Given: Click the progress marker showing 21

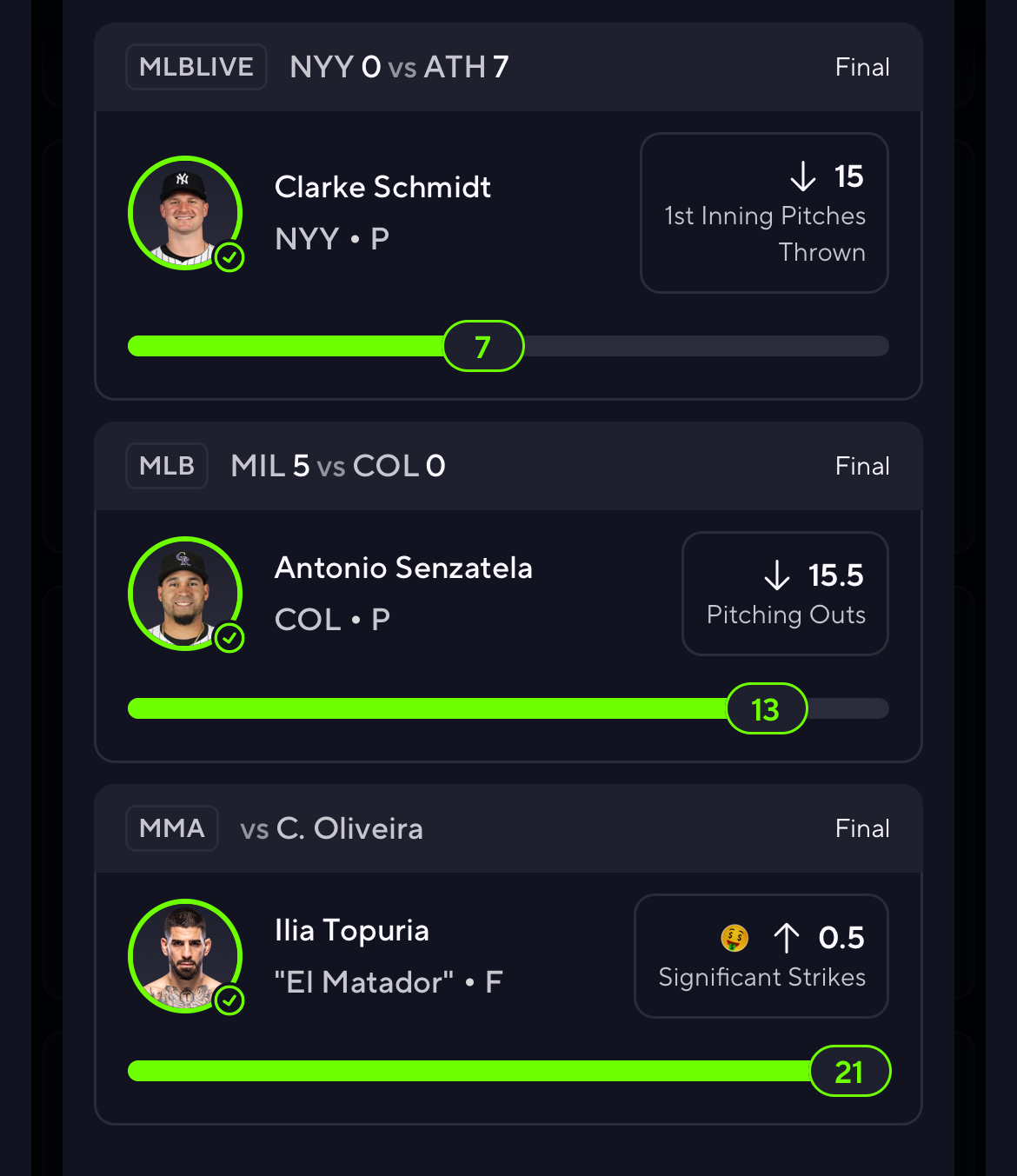Looking at the screenshot, I should [x=850, y=1071].
